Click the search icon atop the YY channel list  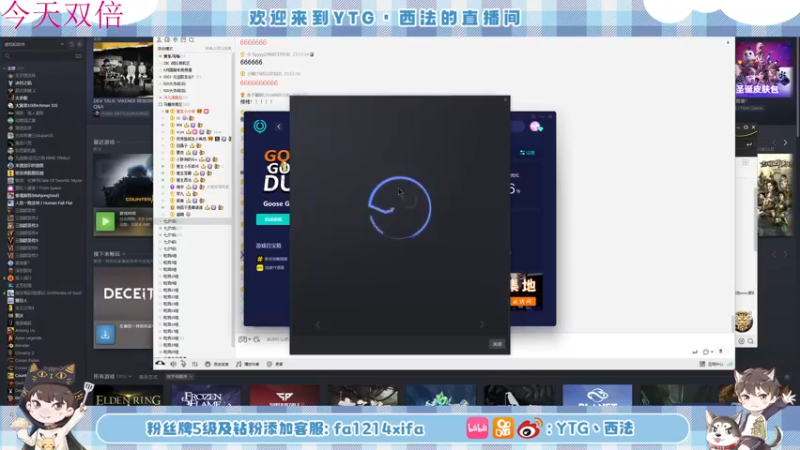[191, 40]
